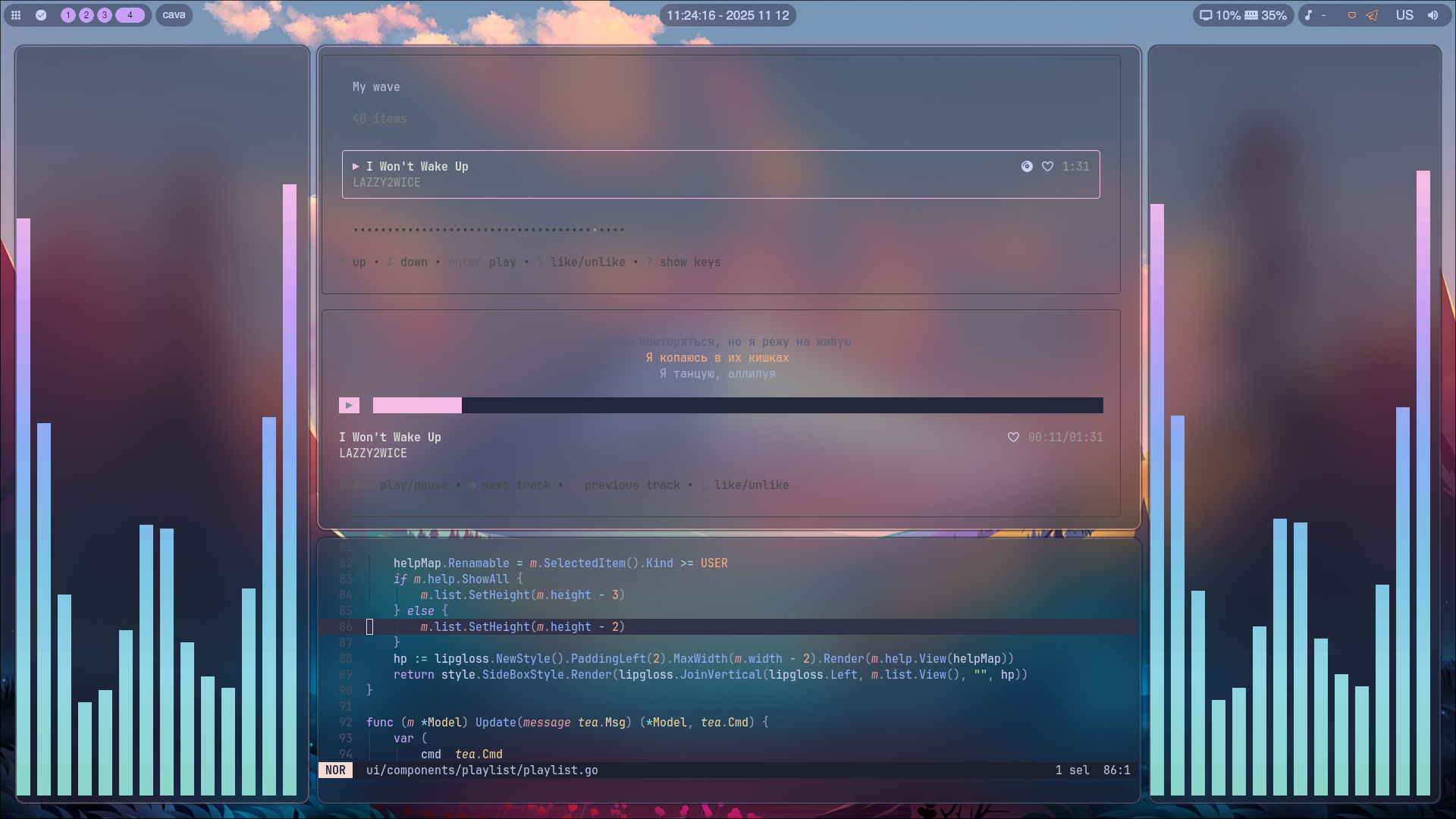Seek within the track progress bar

(738, 405)
